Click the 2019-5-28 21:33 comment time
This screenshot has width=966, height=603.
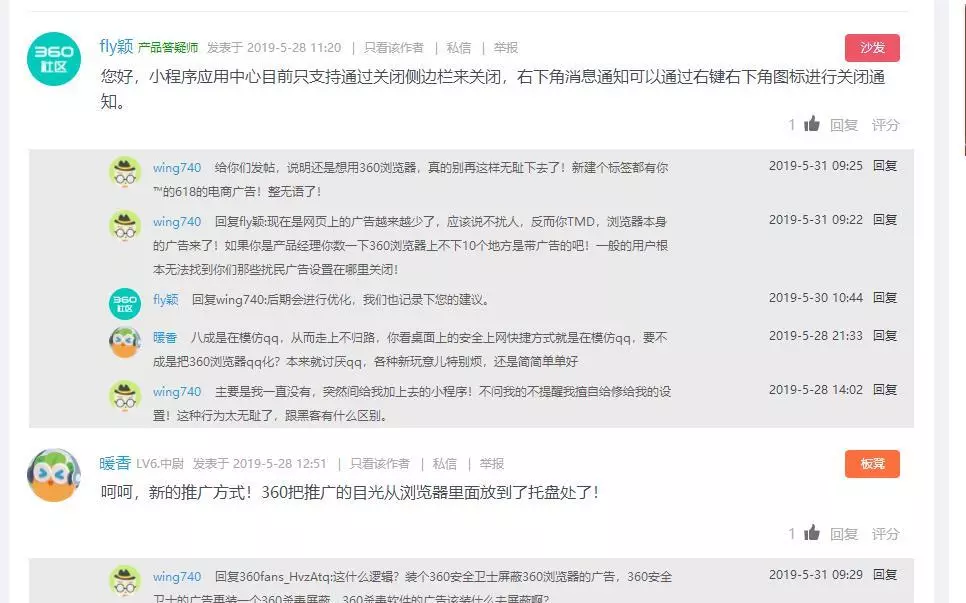tap(816, 336)
